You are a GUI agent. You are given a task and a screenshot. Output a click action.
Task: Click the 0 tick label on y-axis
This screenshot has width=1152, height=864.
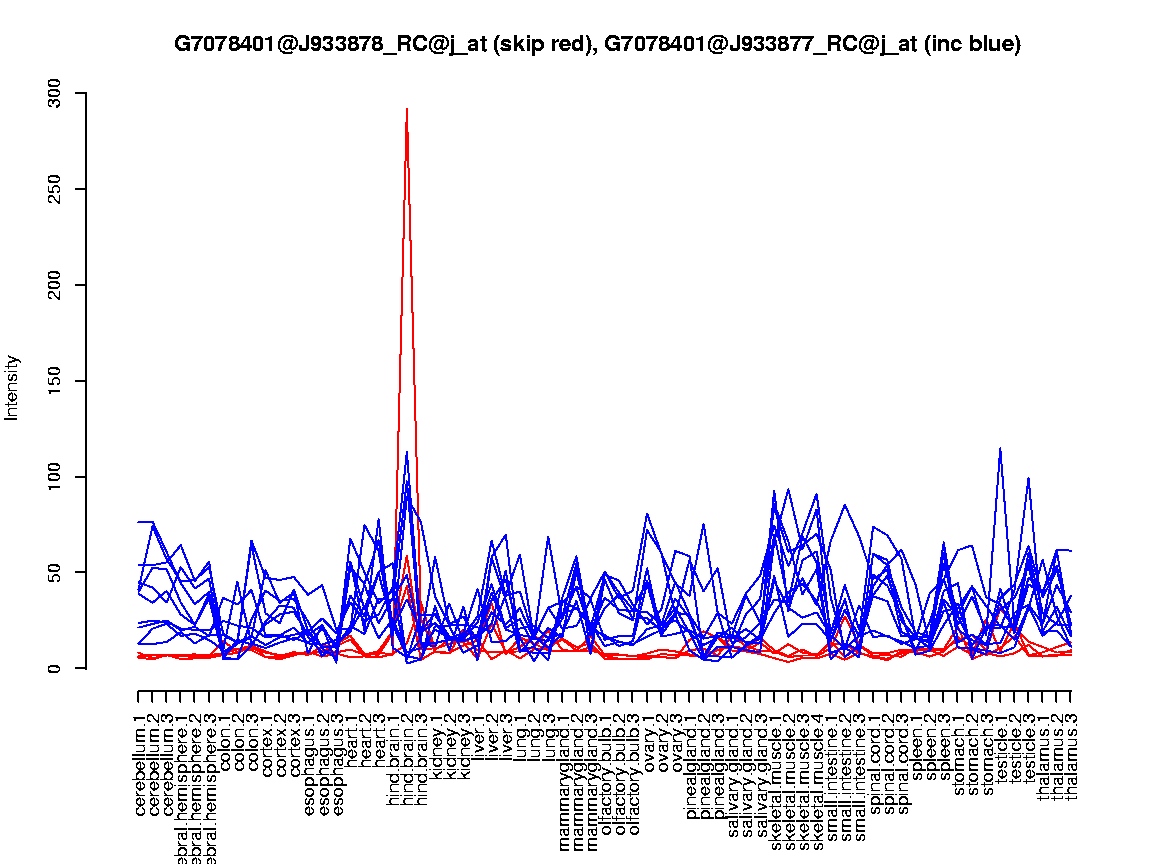[x=54, y=668]
